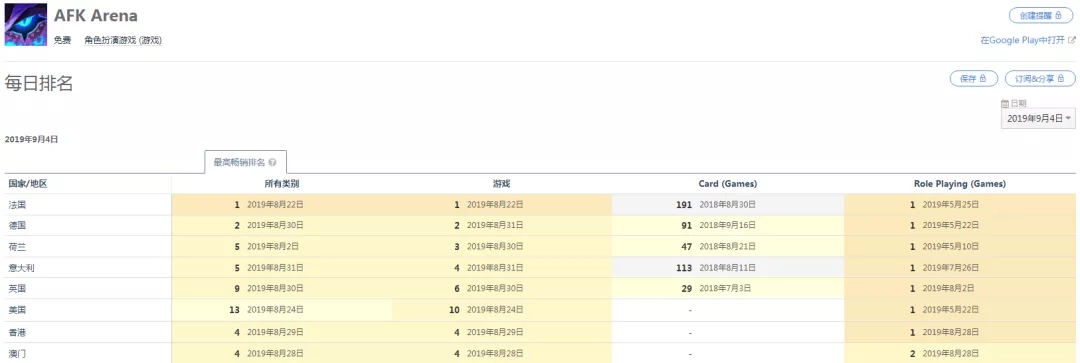This screenshot has height=363, width=1080.
Task: Select the 法国 row label
Action: tap(17, 205)
